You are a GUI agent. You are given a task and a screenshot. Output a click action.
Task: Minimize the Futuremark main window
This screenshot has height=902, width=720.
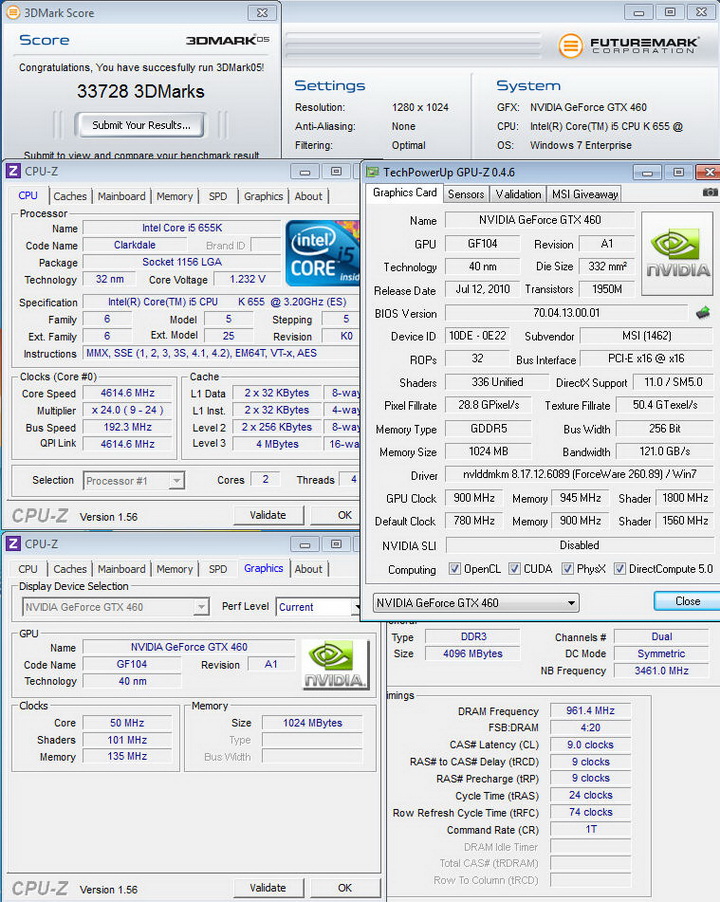coord(638,12)
